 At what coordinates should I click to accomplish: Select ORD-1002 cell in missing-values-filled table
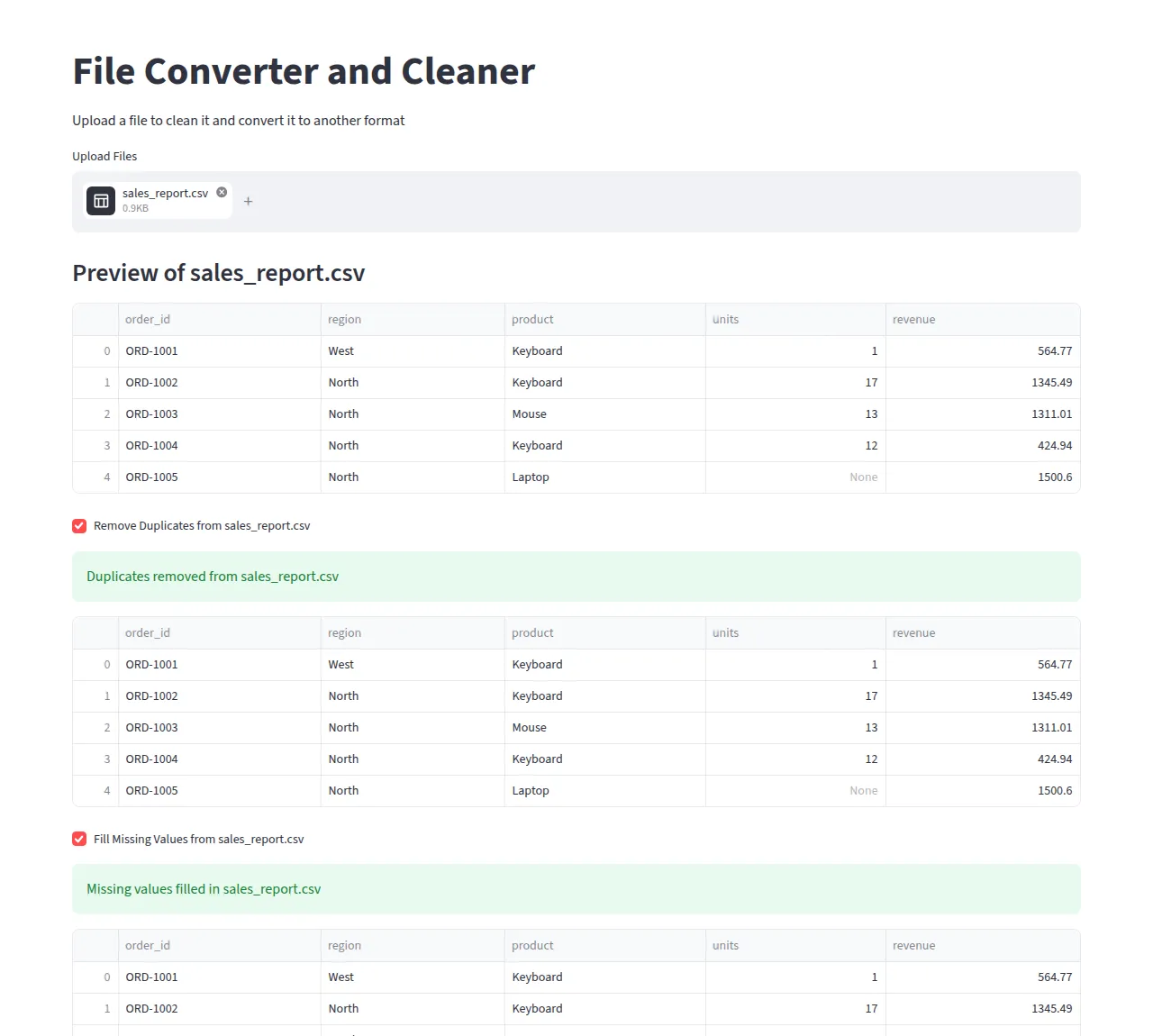click(219, 1009)
